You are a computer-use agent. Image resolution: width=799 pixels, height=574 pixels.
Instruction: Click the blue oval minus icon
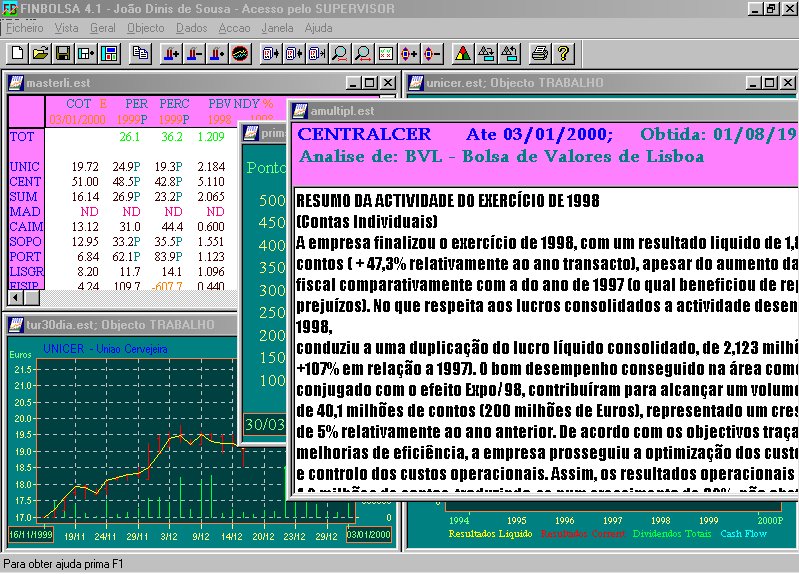point(432,53)
